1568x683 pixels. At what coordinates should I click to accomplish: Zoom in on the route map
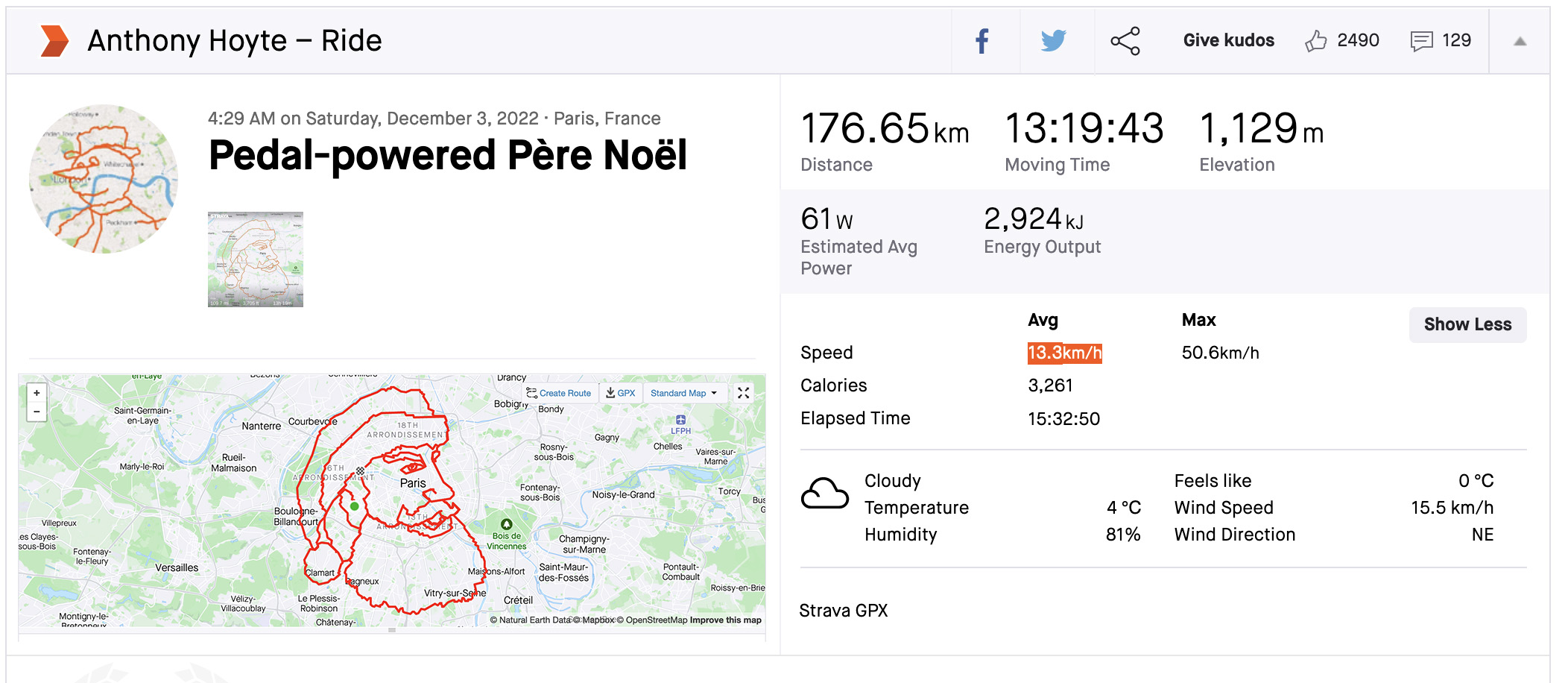tap(37, 393)
